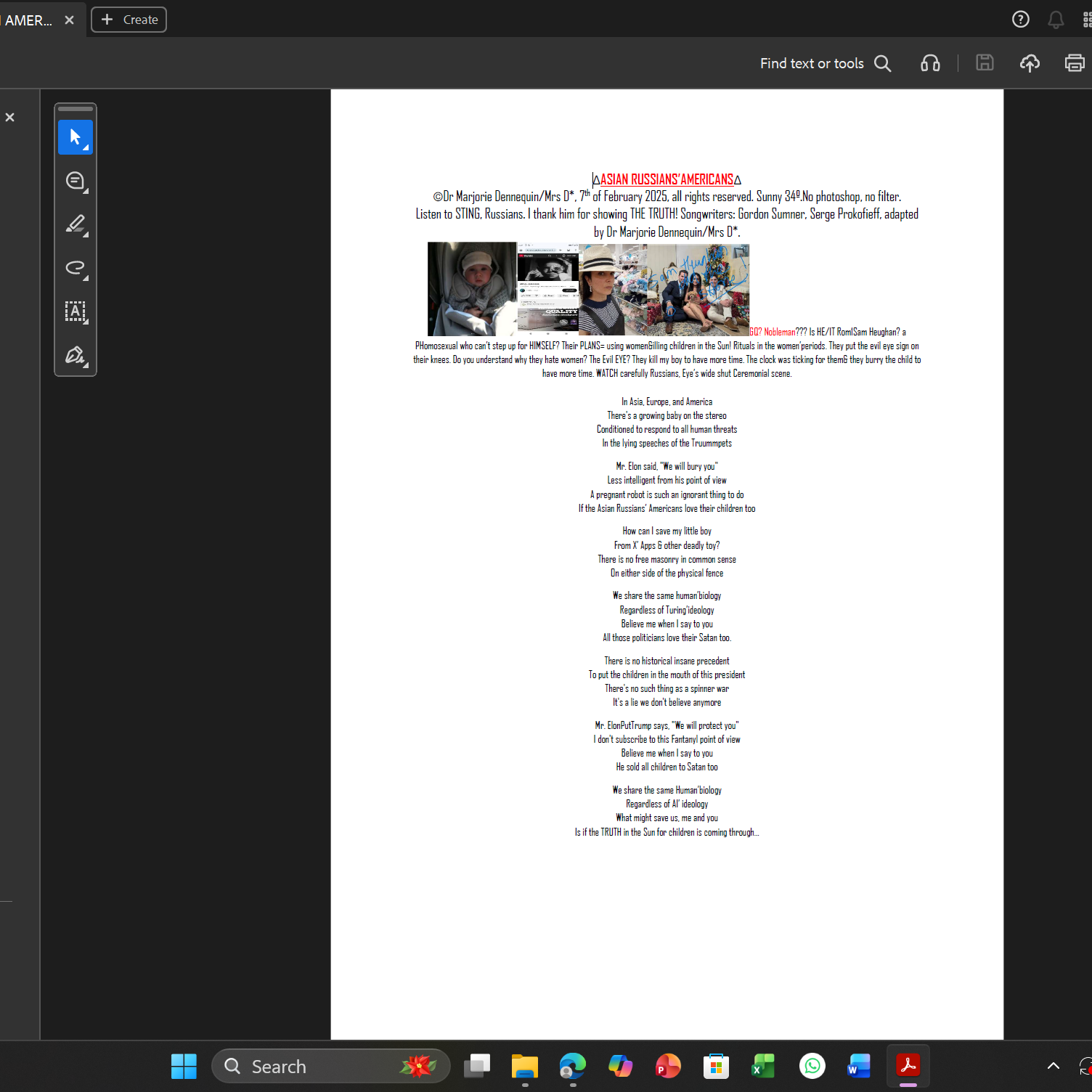This screenshot has height=1092, width=1092.
Task: Click the Windows taskbar Search box
Action: pos(330,1066)
